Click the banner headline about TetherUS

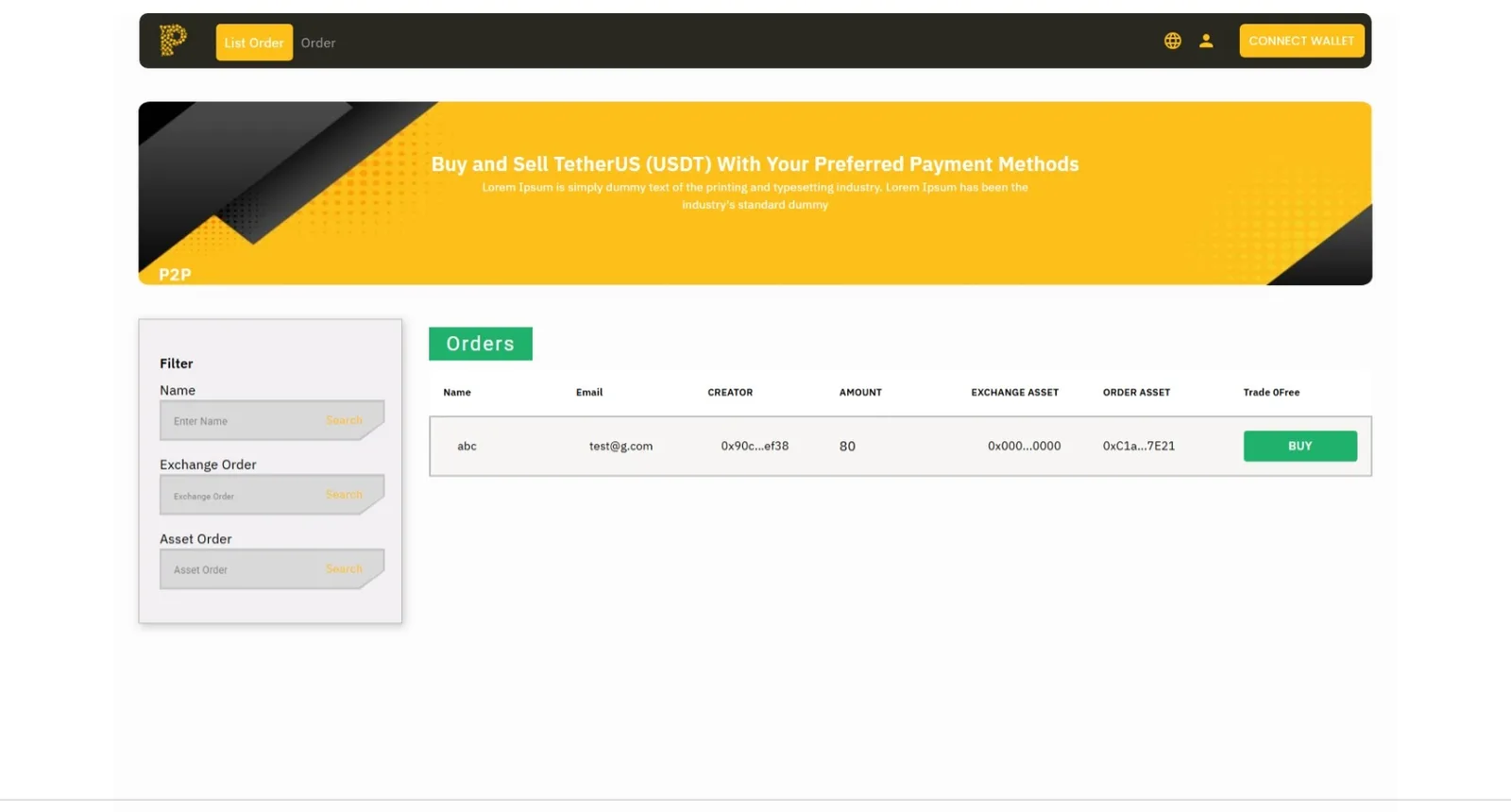[x=755, y=163]
